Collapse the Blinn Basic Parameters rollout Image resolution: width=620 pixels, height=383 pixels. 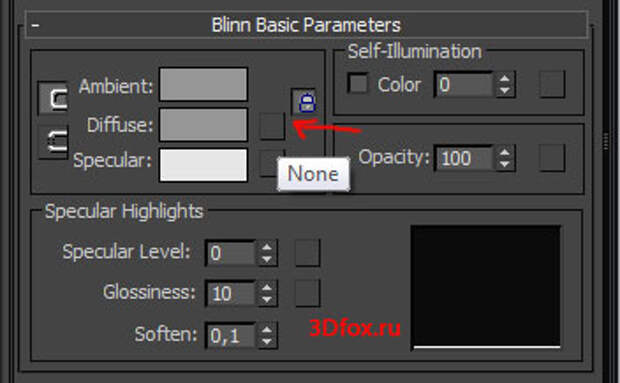coord(36,26)
